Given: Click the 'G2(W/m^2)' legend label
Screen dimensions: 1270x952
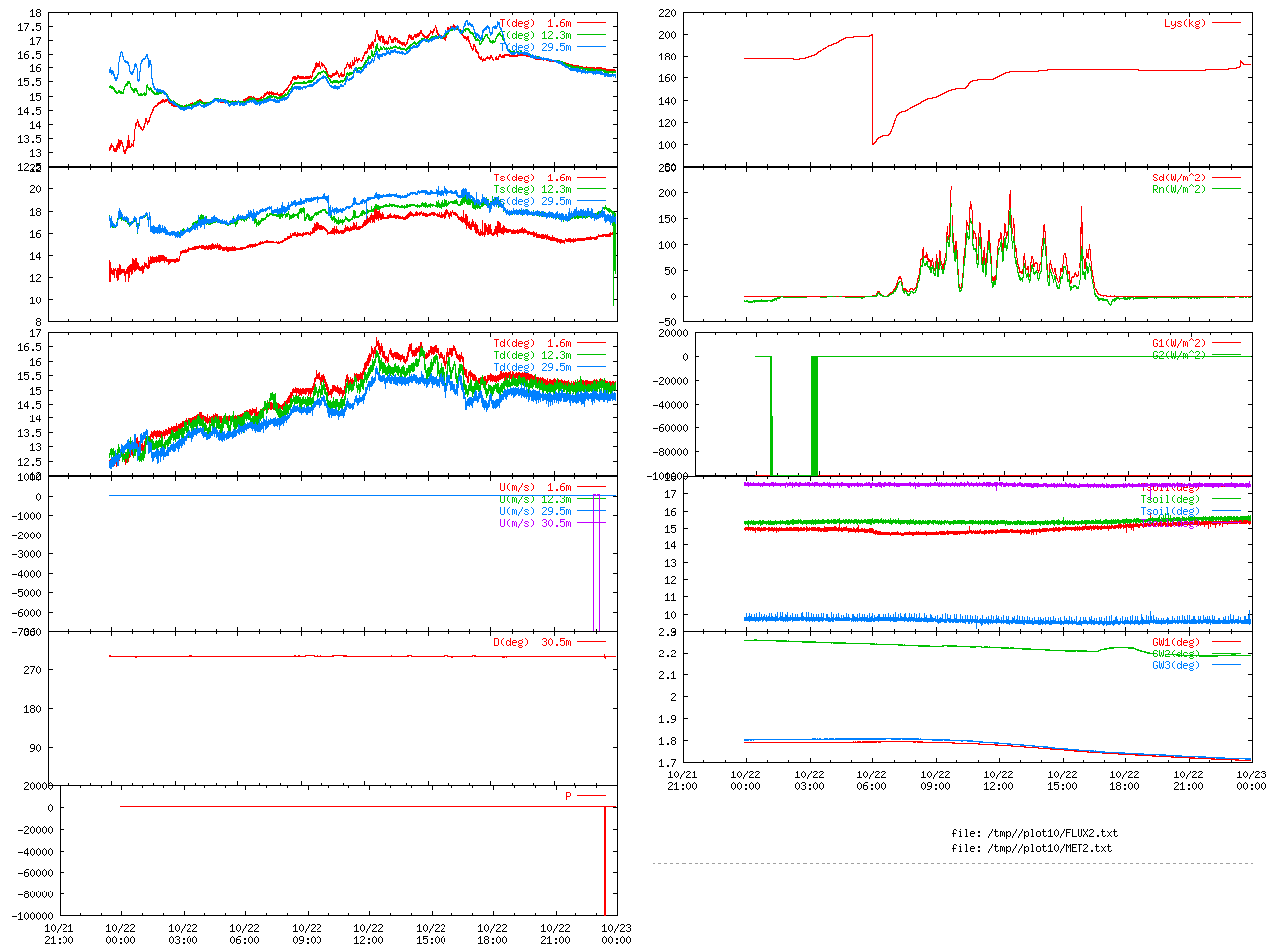Looking at the screenshot, I should [x=1179, y=355].
